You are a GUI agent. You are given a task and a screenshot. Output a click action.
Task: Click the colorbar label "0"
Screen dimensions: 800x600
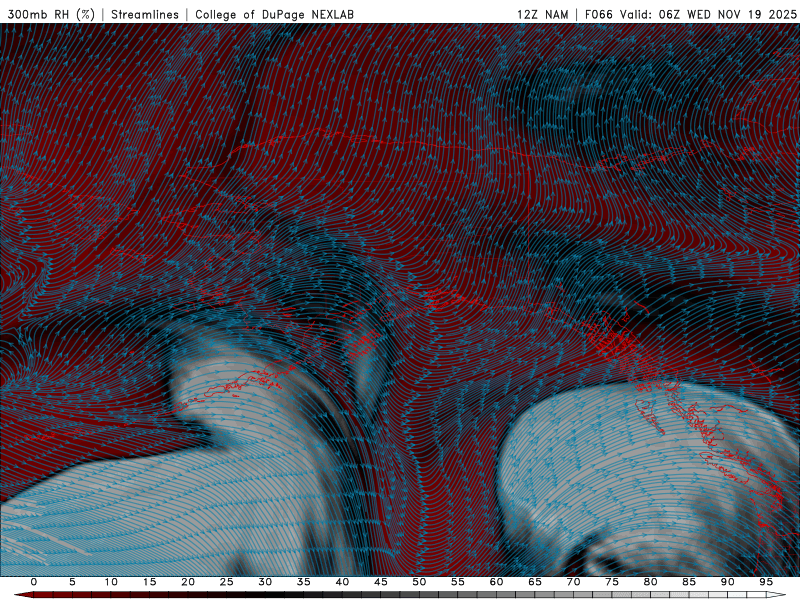point(34,582)
